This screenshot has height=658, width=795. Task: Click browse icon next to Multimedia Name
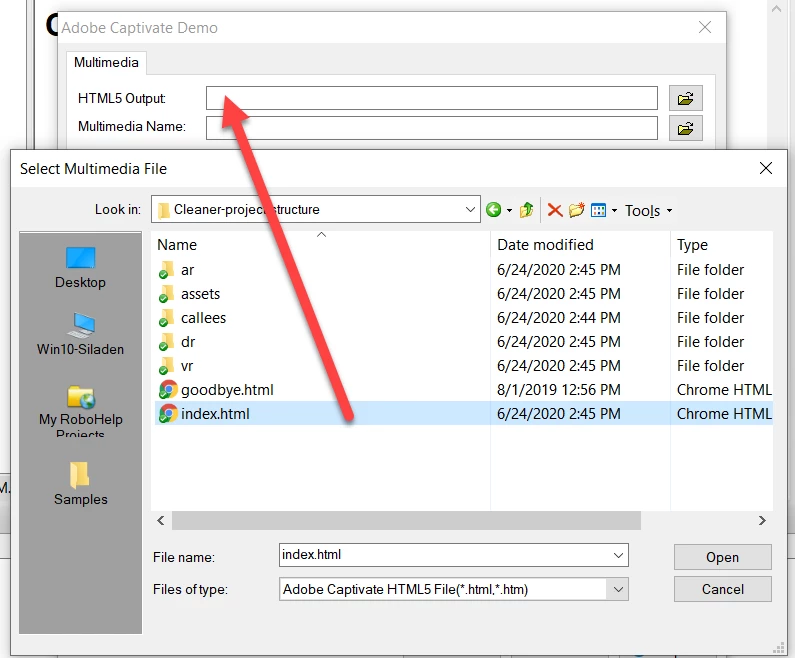(685, 128)
